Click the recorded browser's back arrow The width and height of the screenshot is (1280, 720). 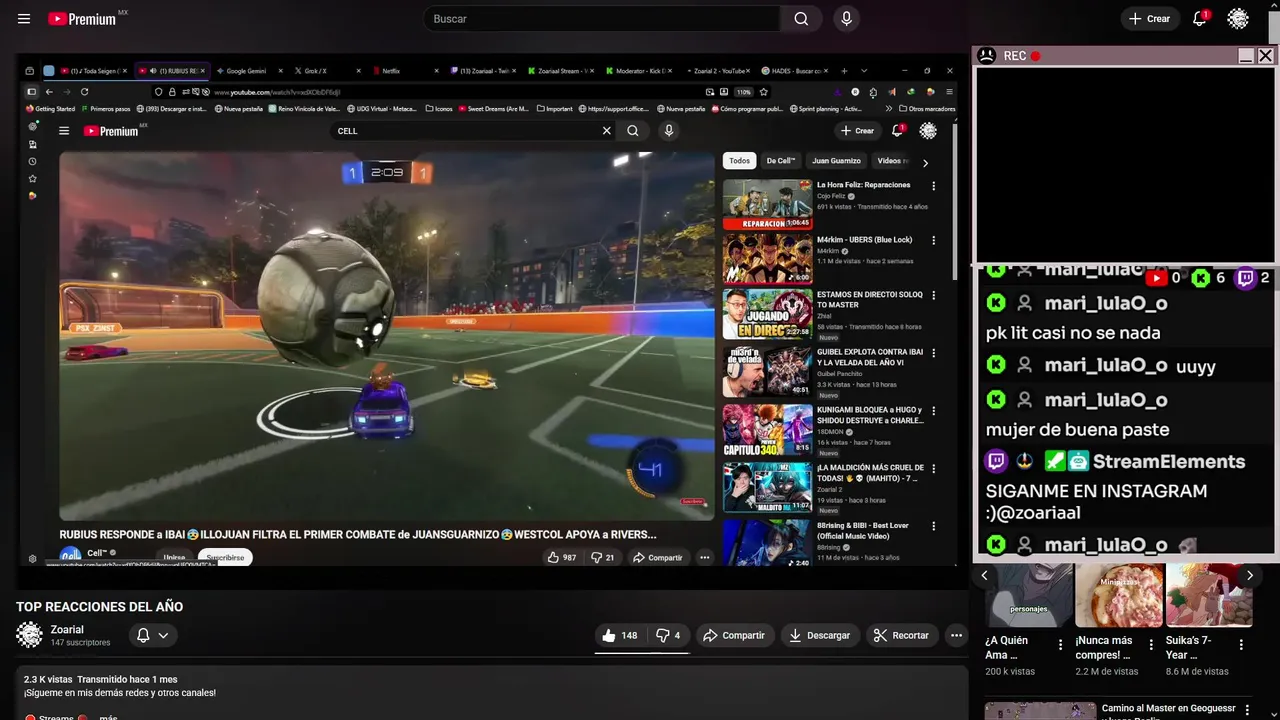coord(49,91)
